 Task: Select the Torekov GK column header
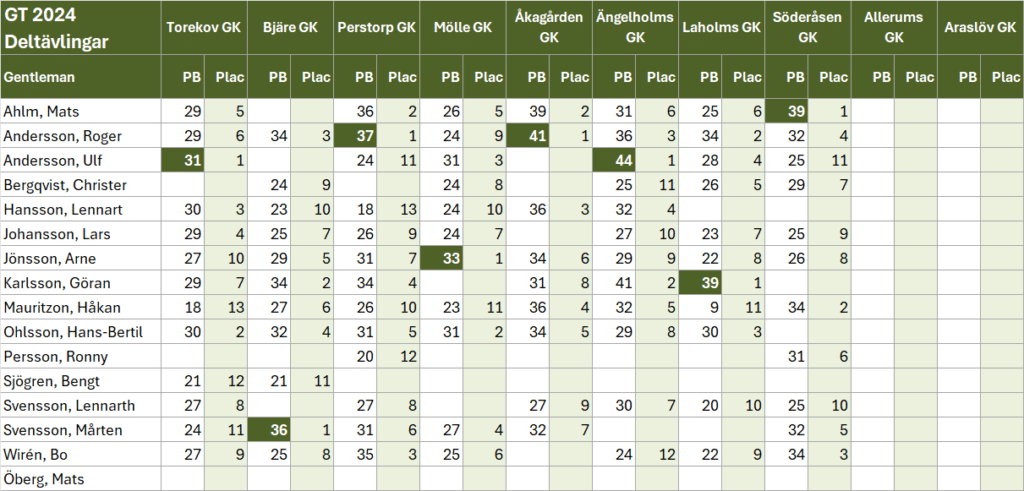point(204,28)
